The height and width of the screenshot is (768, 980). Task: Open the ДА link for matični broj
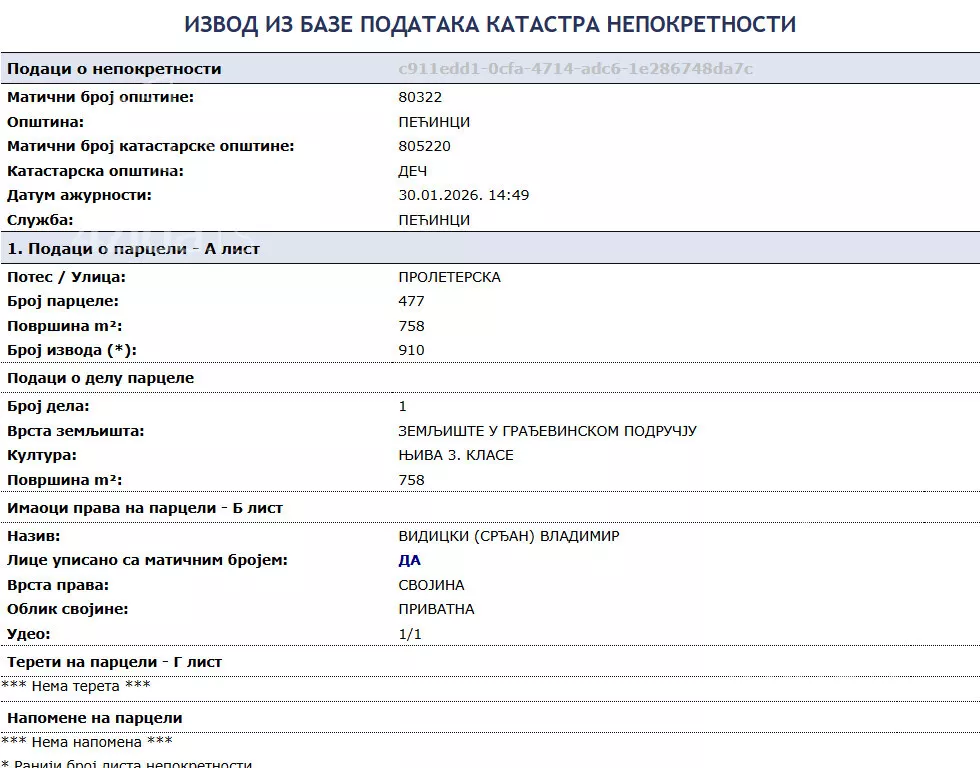coord(407,560)
